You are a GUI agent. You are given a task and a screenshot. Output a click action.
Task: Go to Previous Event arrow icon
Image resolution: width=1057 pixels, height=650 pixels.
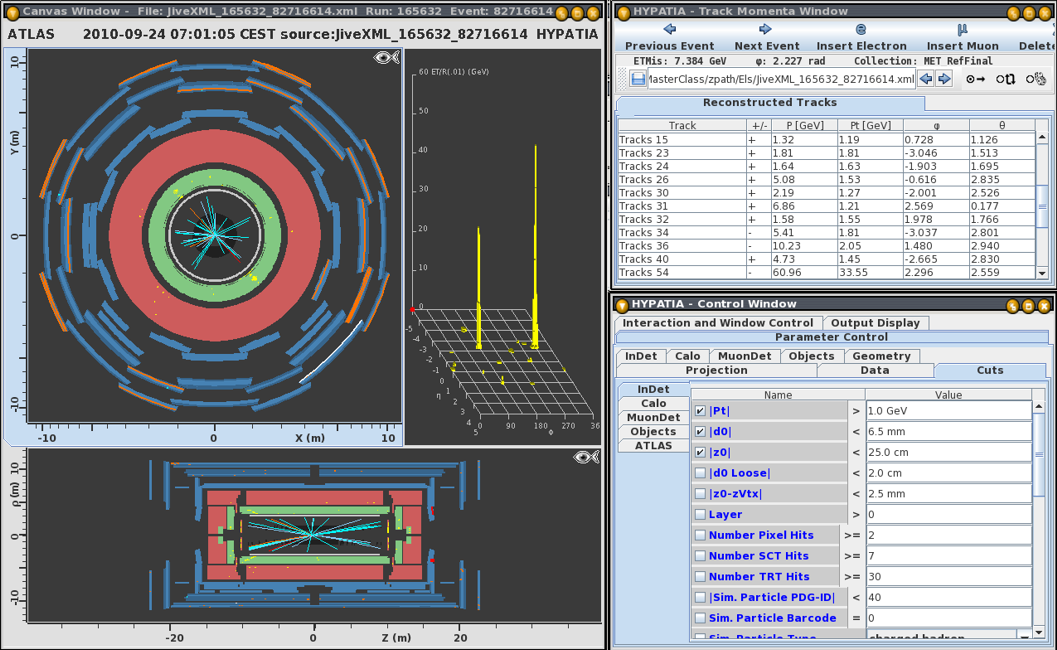coord(669,30)
